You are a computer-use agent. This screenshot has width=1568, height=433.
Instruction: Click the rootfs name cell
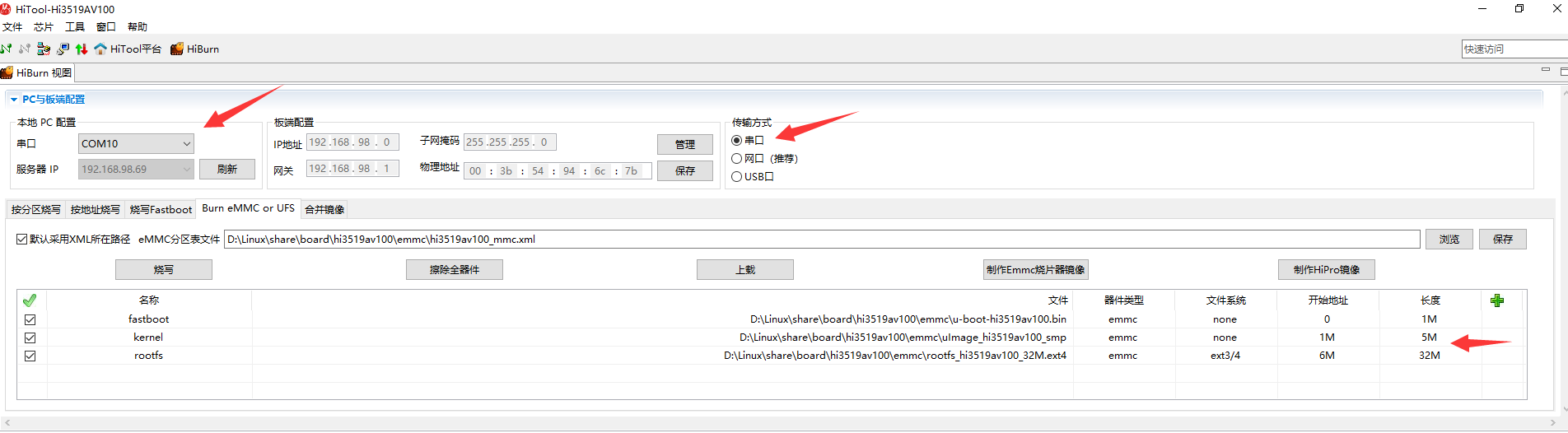coord(148,356)
